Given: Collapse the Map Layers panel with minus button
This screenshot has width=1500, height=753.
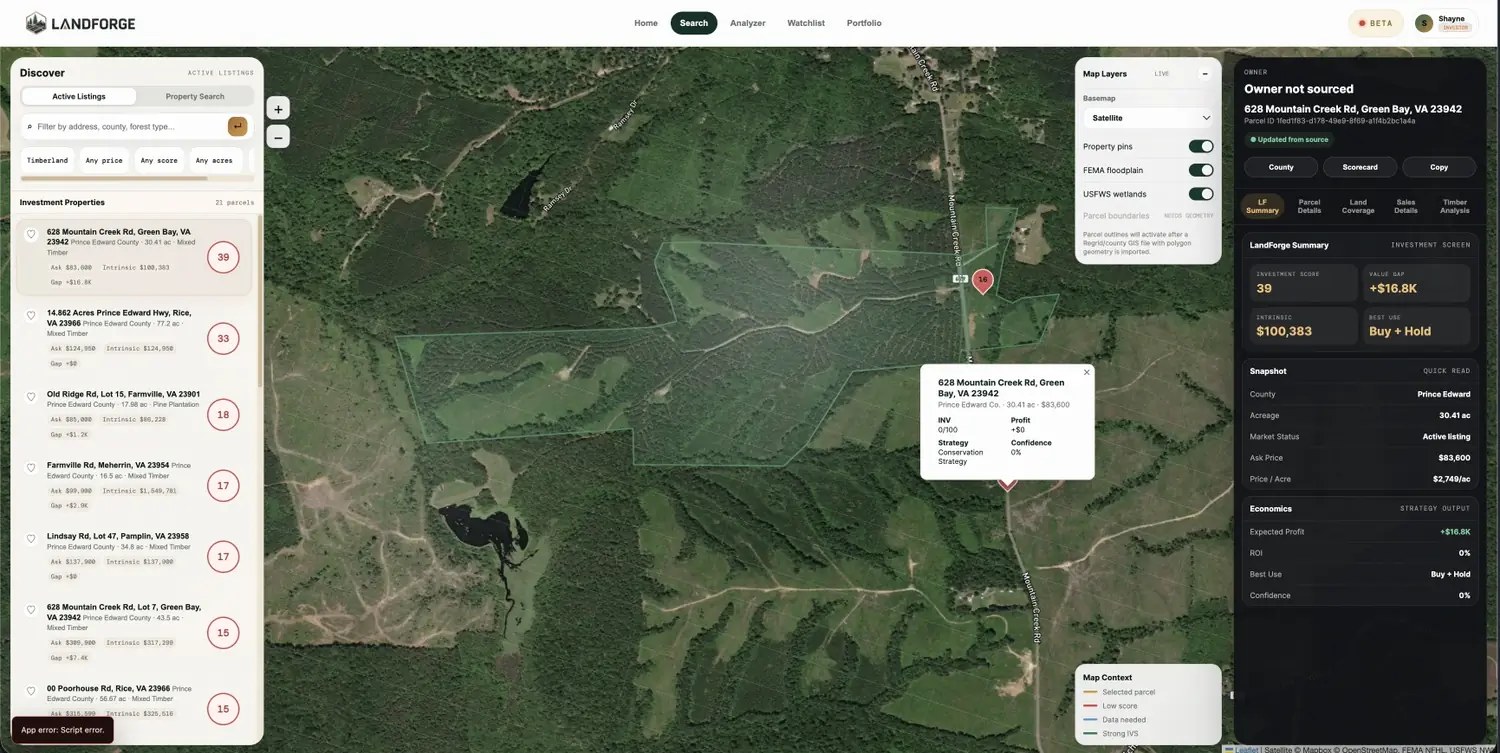Looking at the screenshot, I should click(x=1205, y=74).
